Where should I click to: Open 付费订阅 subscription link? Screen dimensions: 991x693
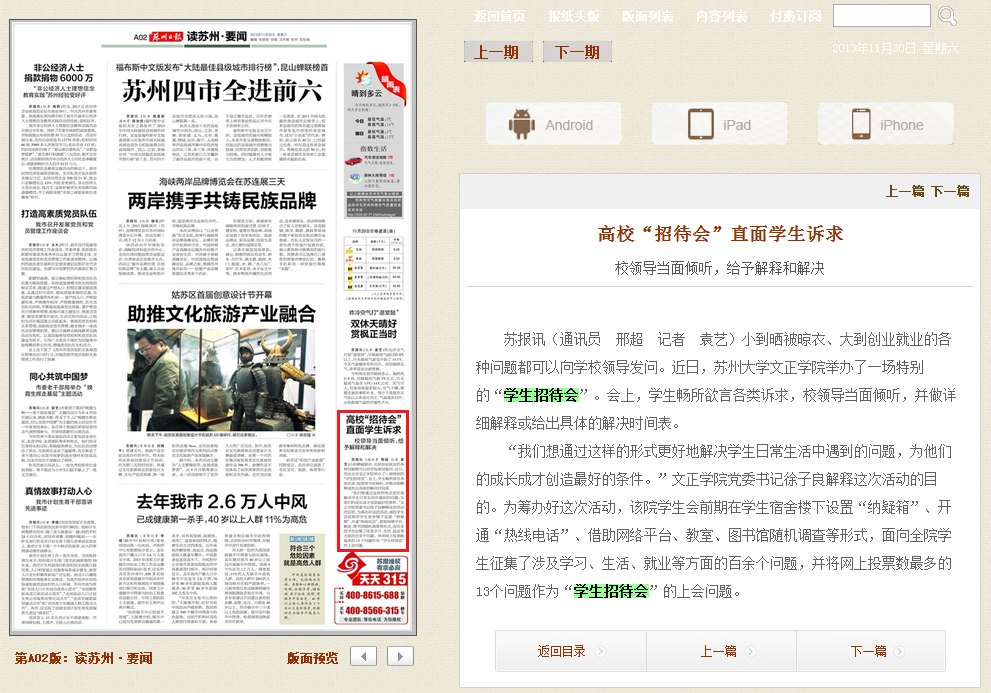pos(796,17)
